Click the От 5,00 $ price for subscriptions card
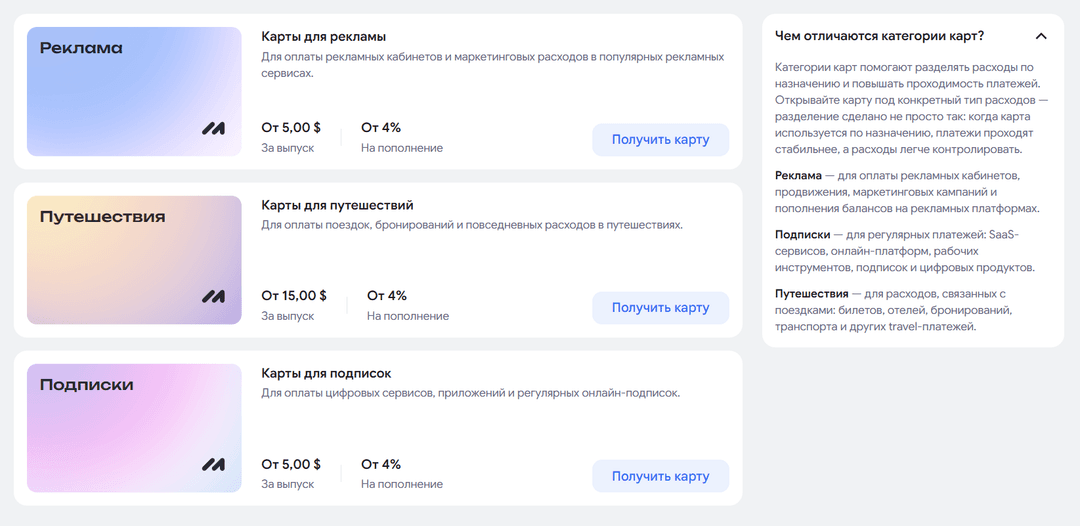This screenshot has width=1080, height=526. click(291, 463)
